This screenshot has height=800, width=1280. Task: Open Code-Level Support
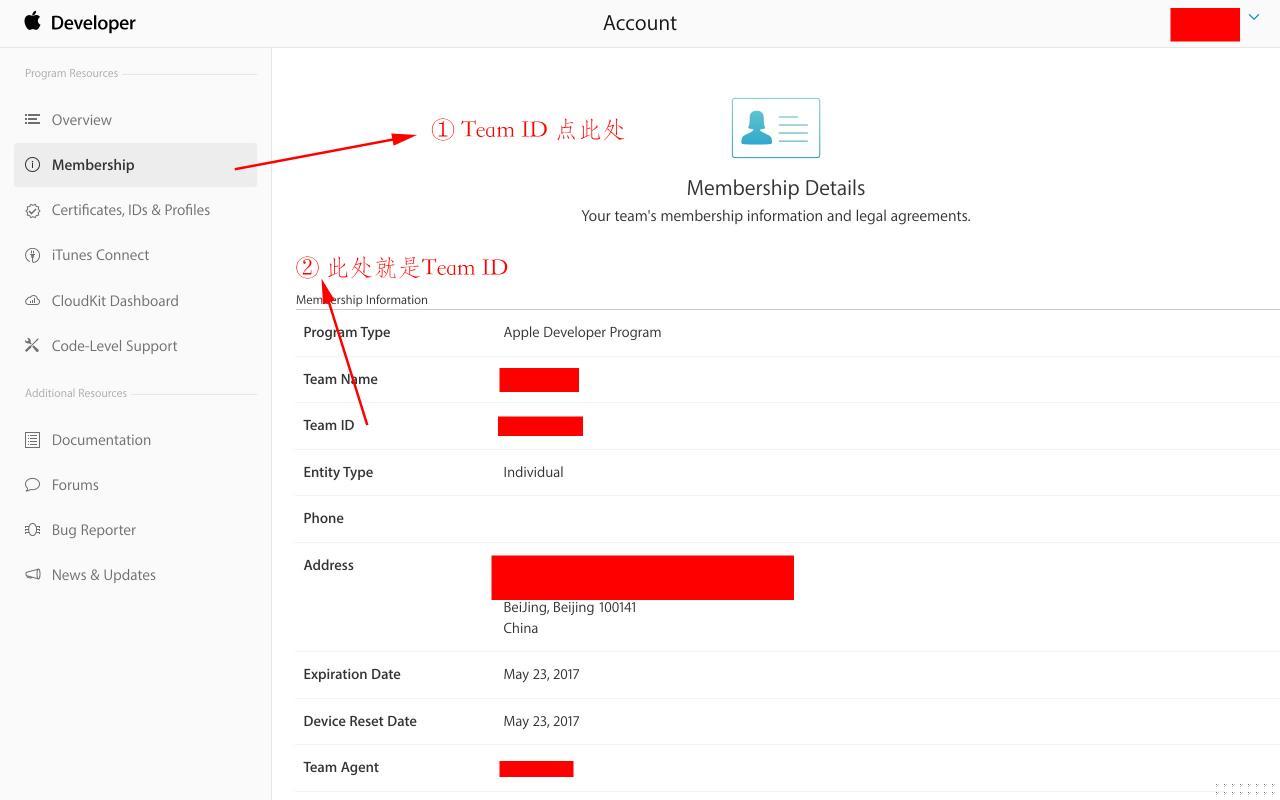[114, 346]
